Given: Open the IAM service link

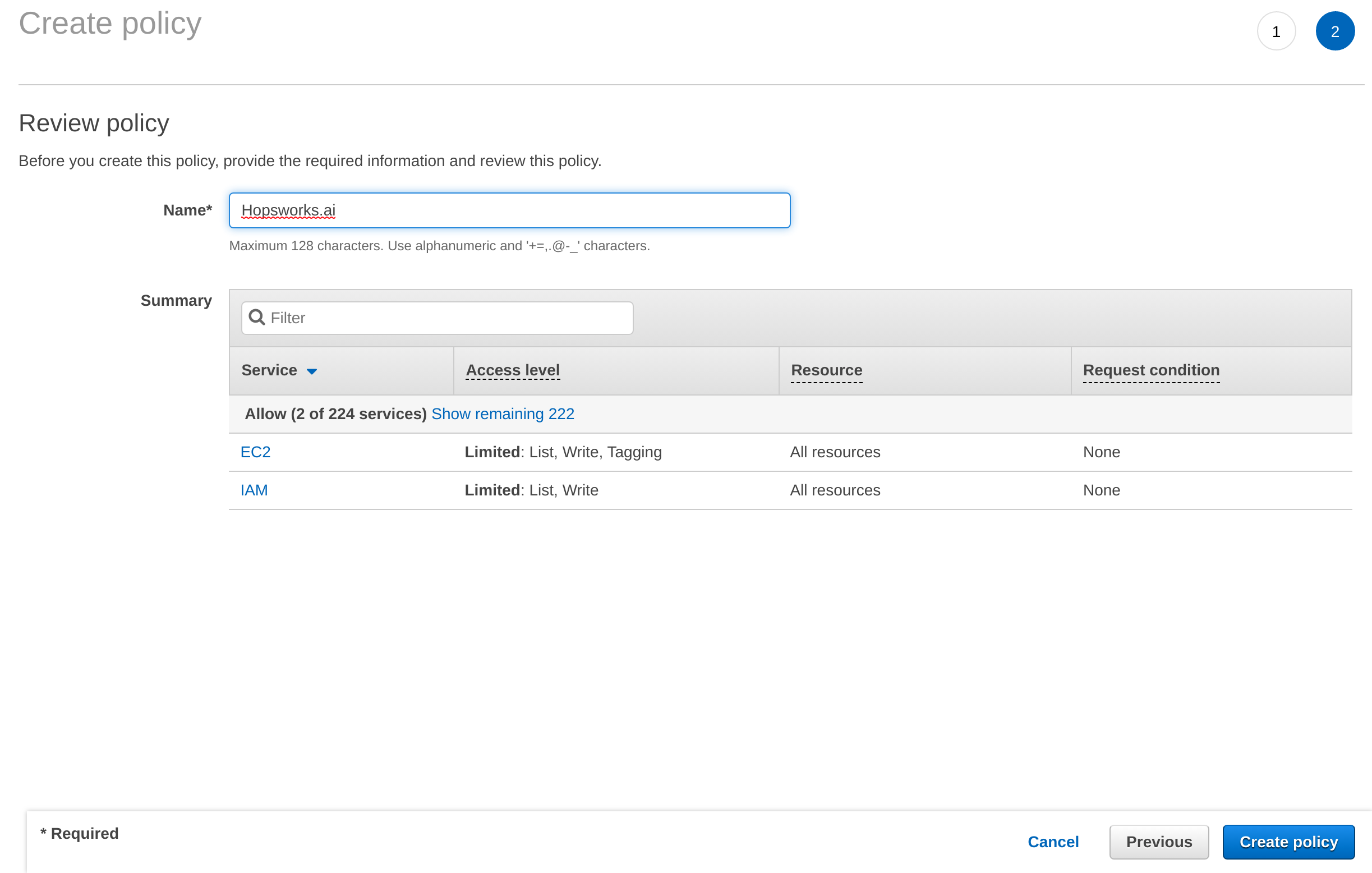Looking at the screenshot, I should [254, 490].
